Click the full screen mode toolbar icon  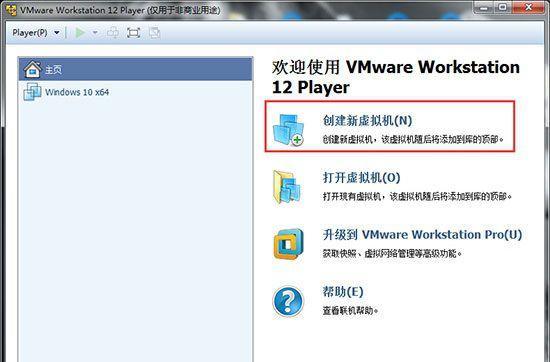[134, 33]
